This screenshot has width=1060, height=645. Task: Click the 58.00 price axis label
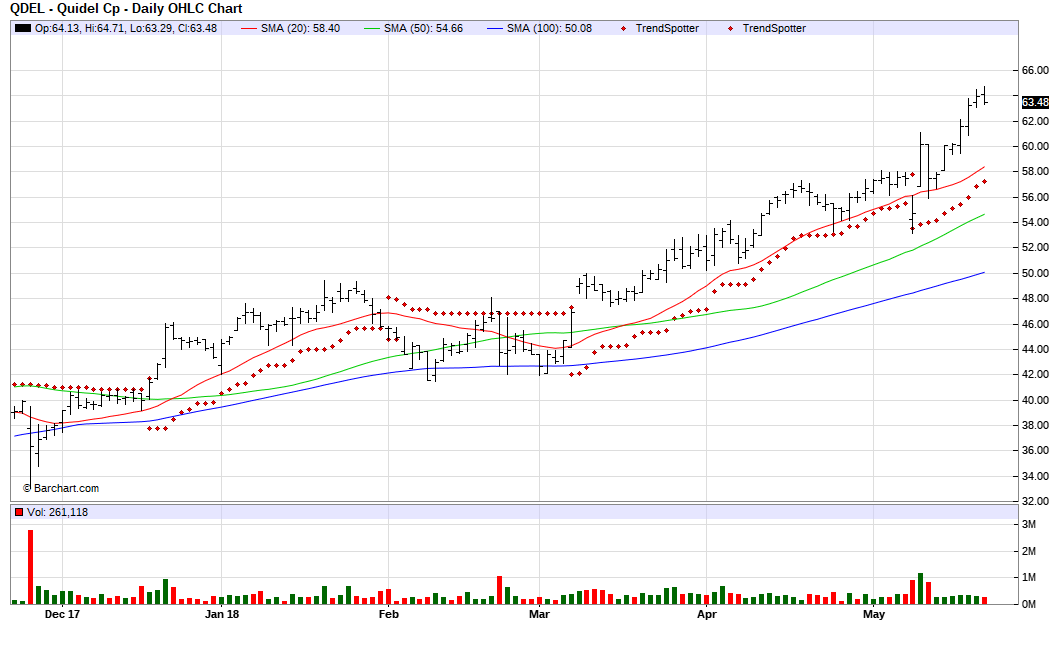[x=1035, y=172]
